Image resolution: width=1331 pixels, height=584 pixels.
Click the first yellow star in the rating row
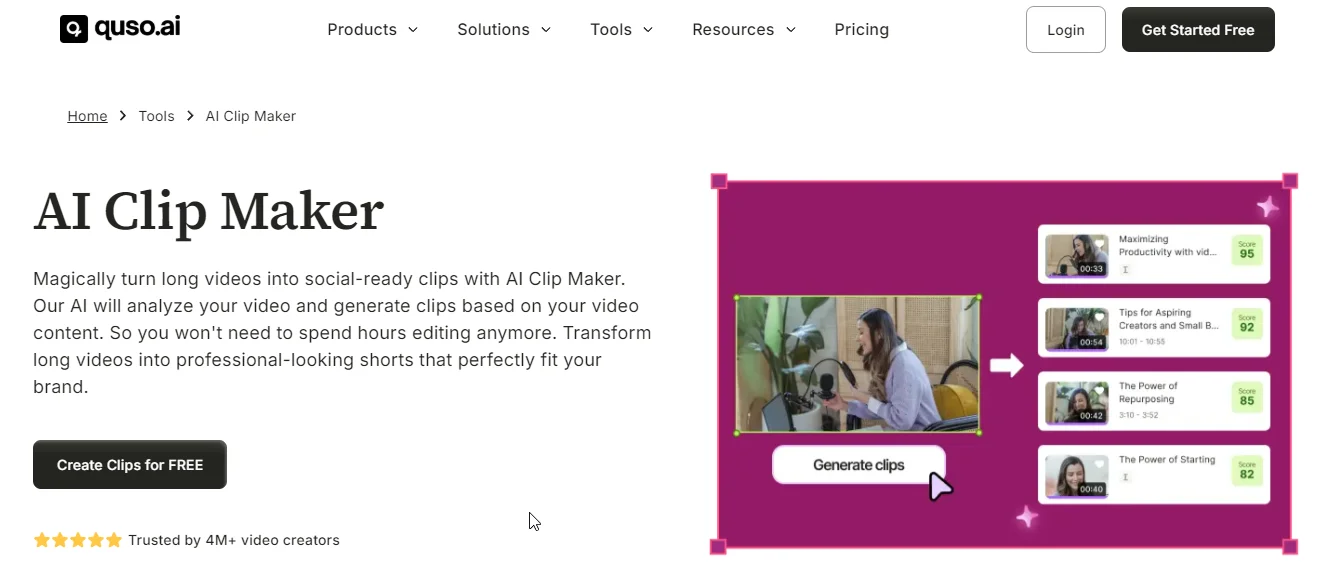41,540
